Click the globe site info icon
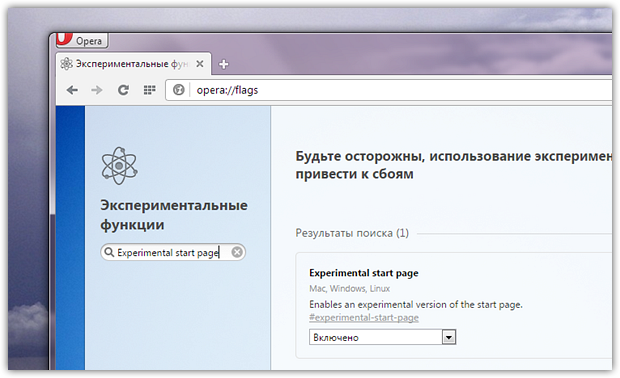 tap(179, 90)
